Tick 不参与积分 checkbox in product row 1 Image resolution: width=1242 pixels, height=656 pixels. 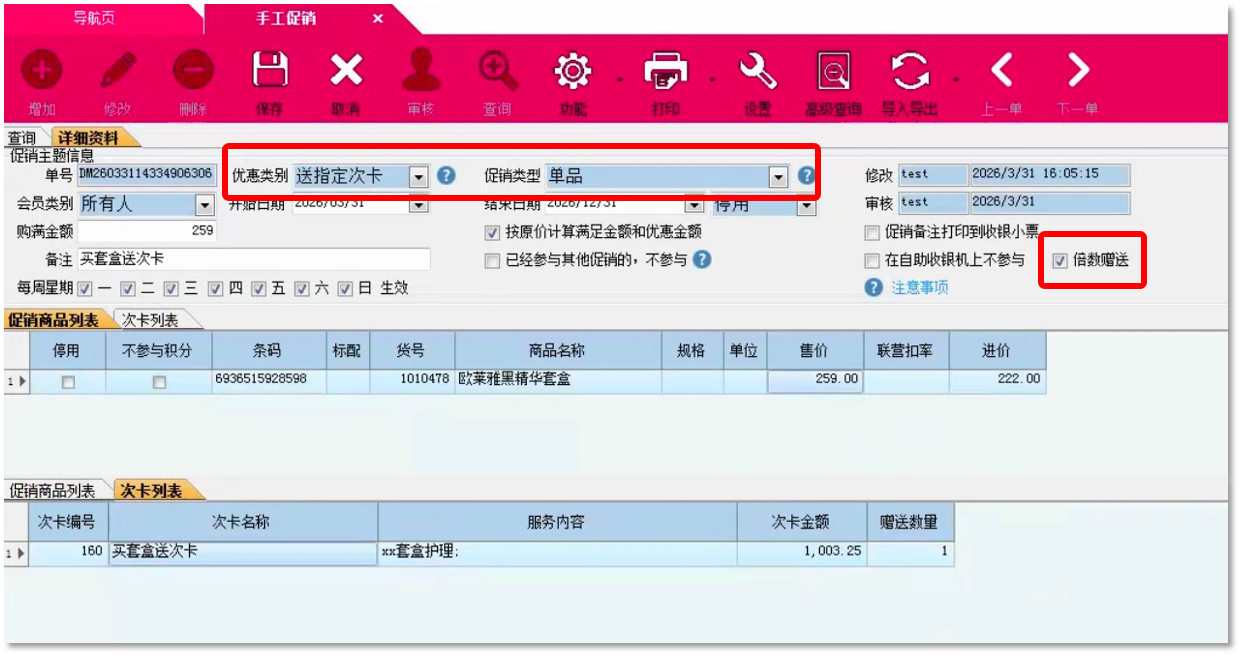(x=158, y=382)
